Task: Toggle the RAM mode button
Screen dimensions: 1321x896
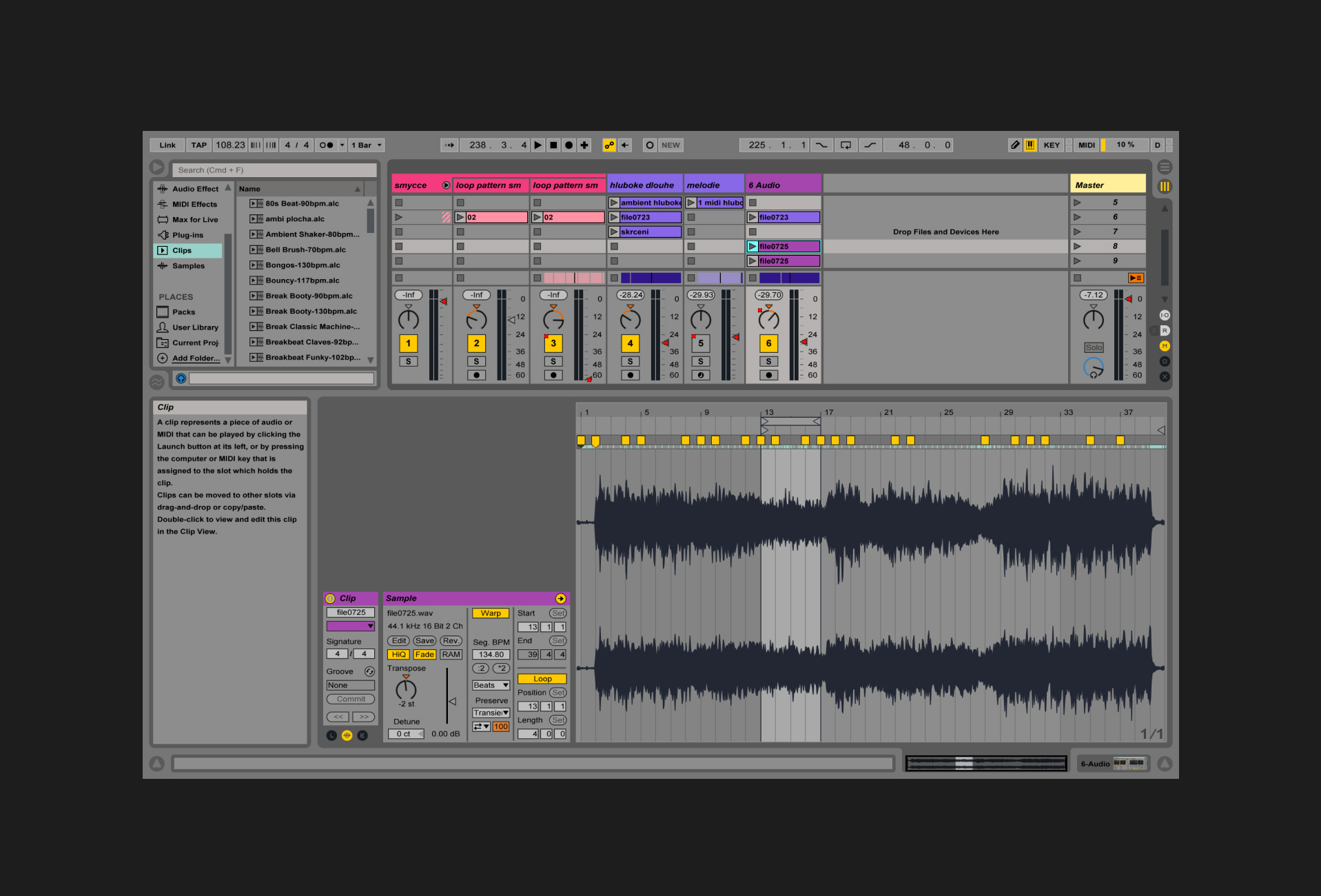Action: coord(451,655)
